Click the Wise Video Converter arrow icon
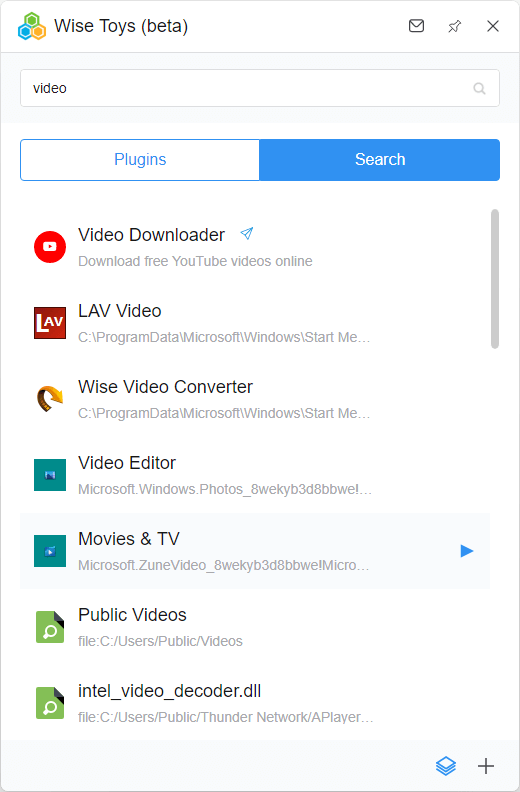 click(50, 399)
